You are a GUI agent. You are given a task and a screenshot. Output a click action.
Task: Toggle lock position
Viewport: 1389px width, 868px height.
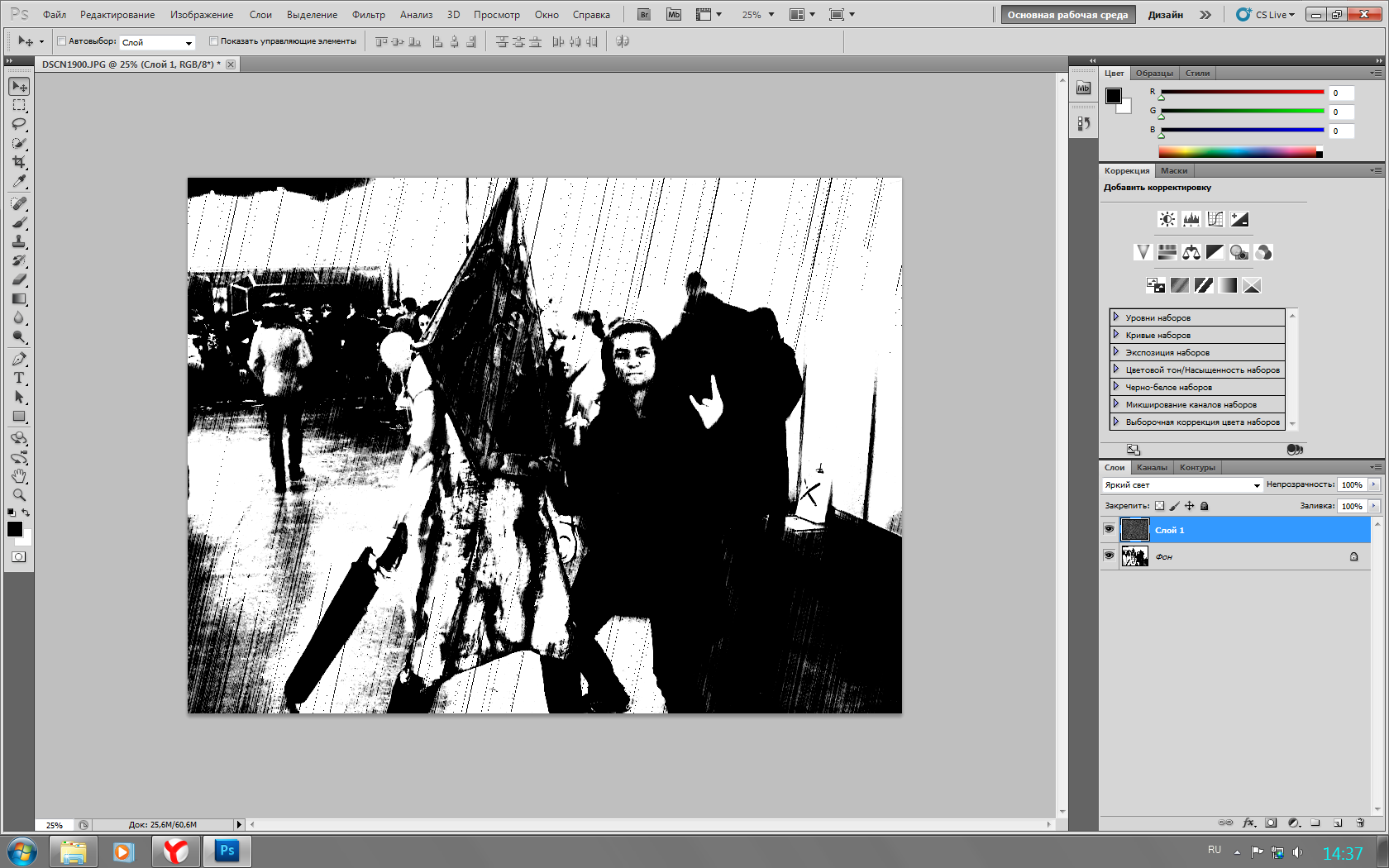pyautogui.click(x=1189, y=506)
